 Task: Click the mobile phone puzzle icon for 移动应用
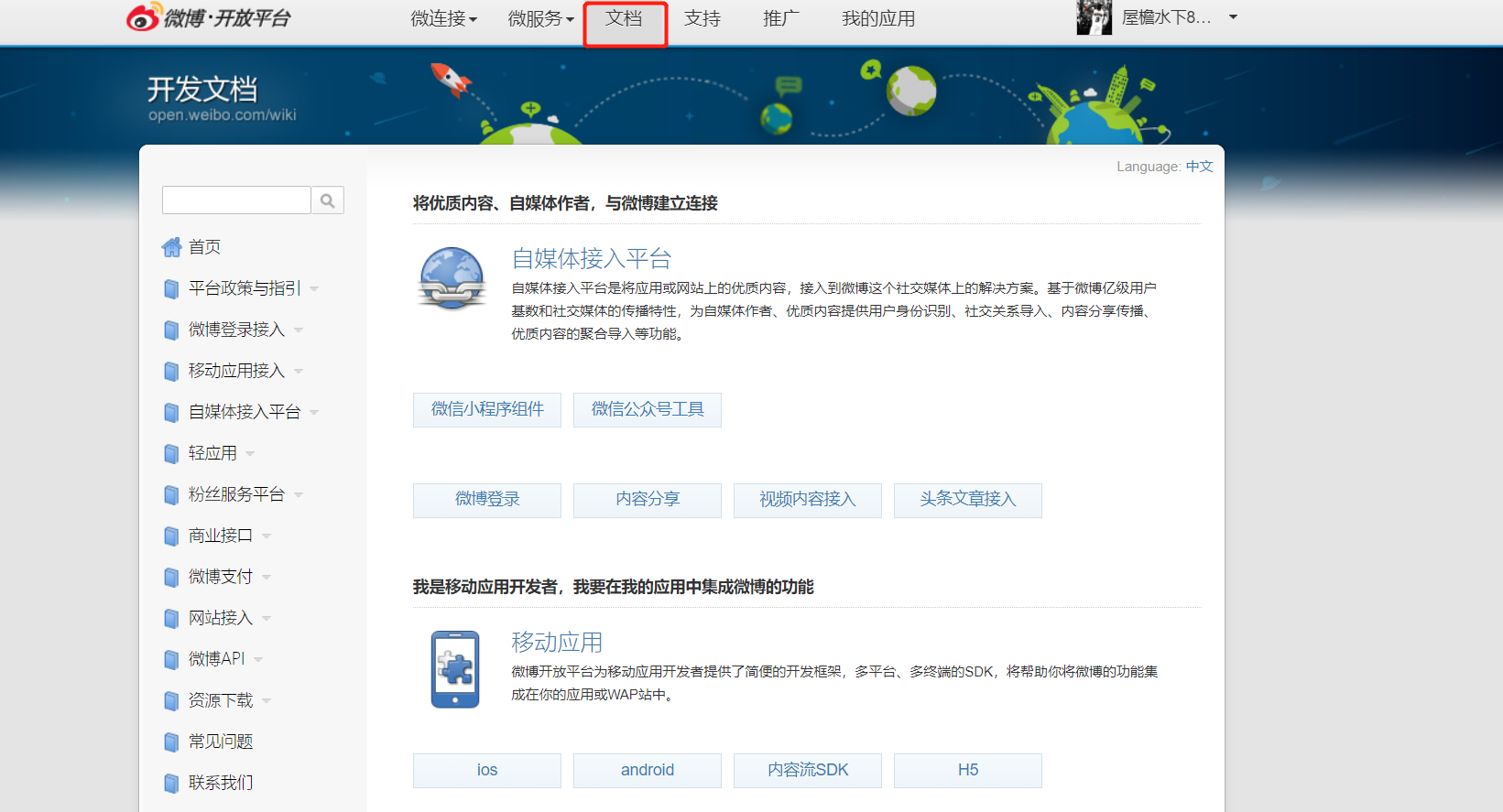point(455,669)
